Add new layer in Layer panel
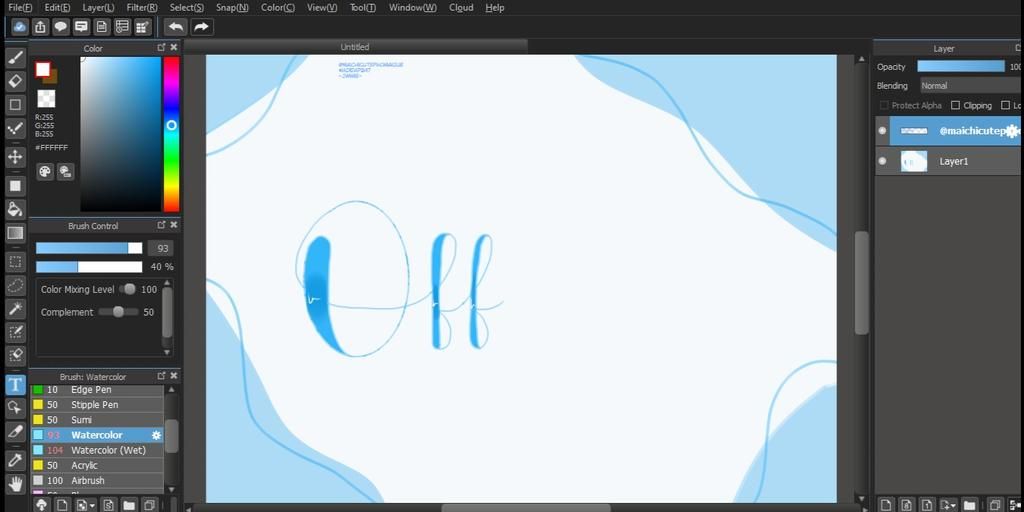1024x512 pixels. point(885,505)
